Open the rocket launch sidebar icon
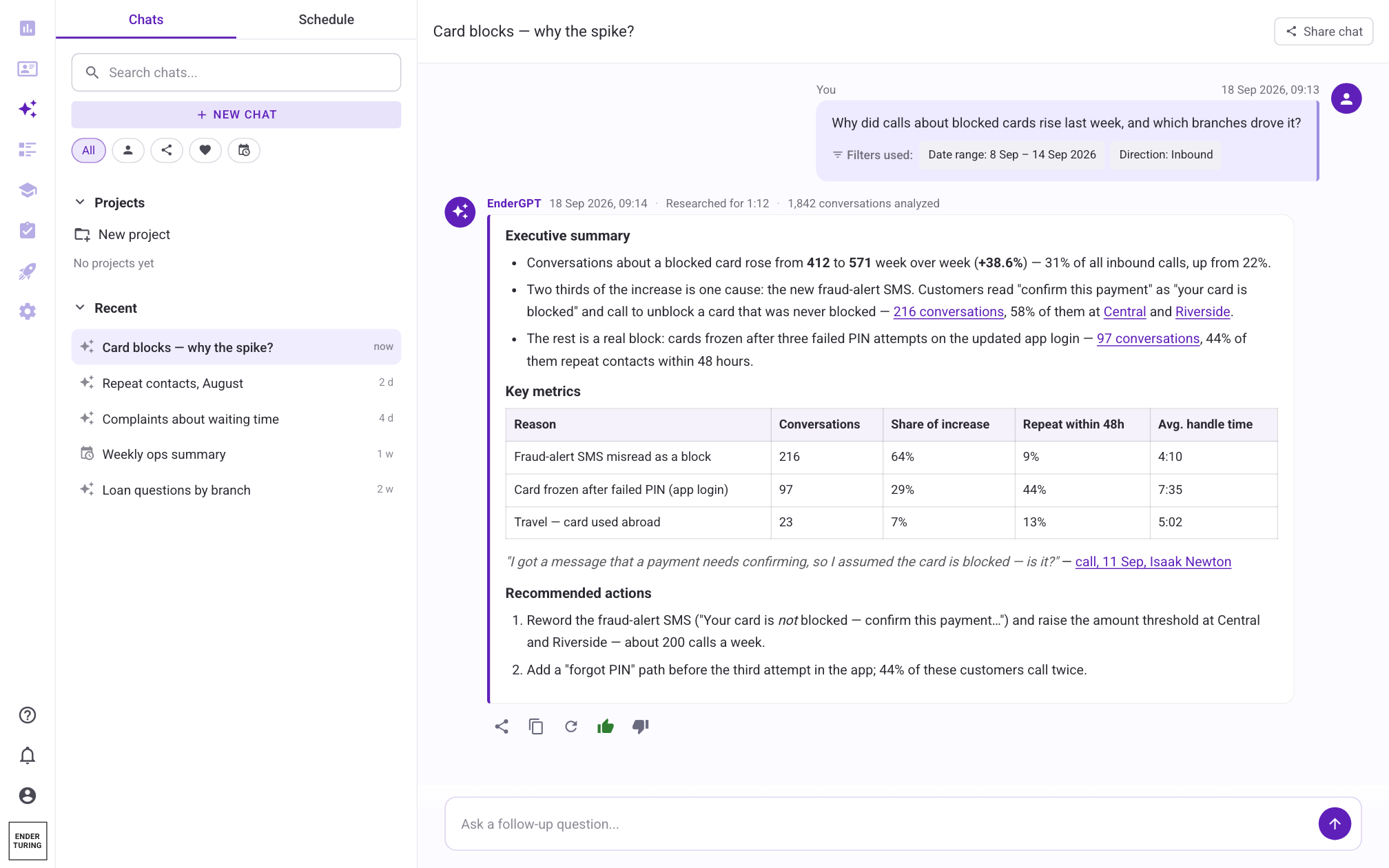The image size is (1389, 868). point(28,271)
